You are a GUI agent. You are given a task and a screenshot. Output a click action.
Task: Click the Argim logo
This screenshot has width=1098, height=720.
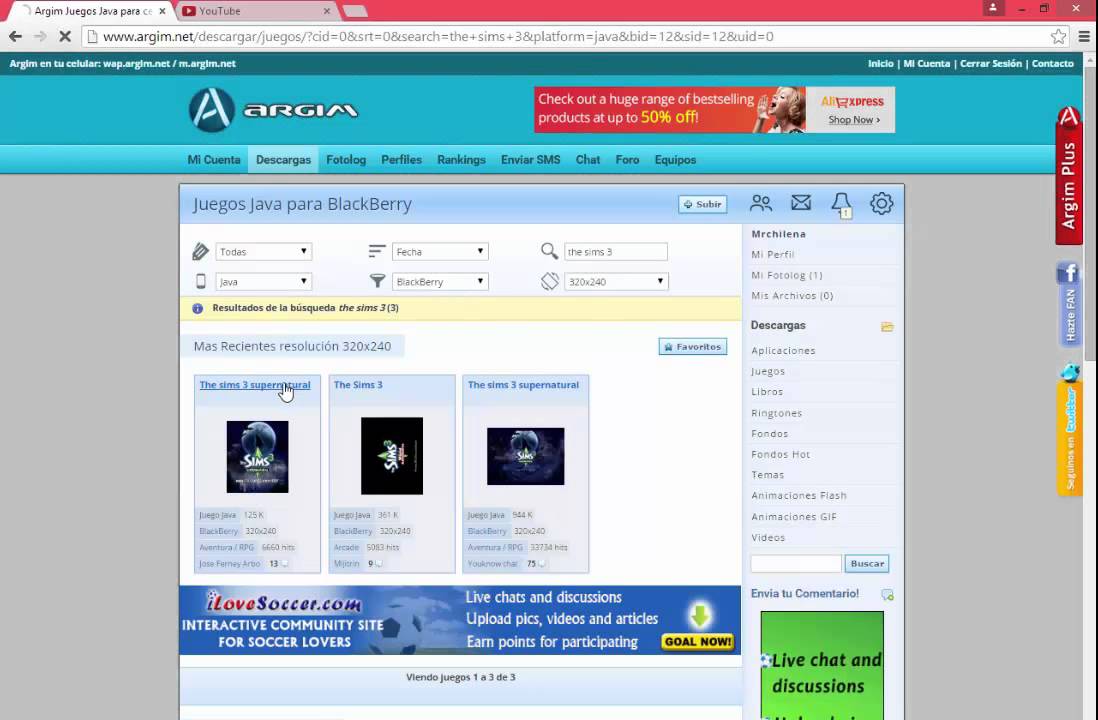(274, 110)
